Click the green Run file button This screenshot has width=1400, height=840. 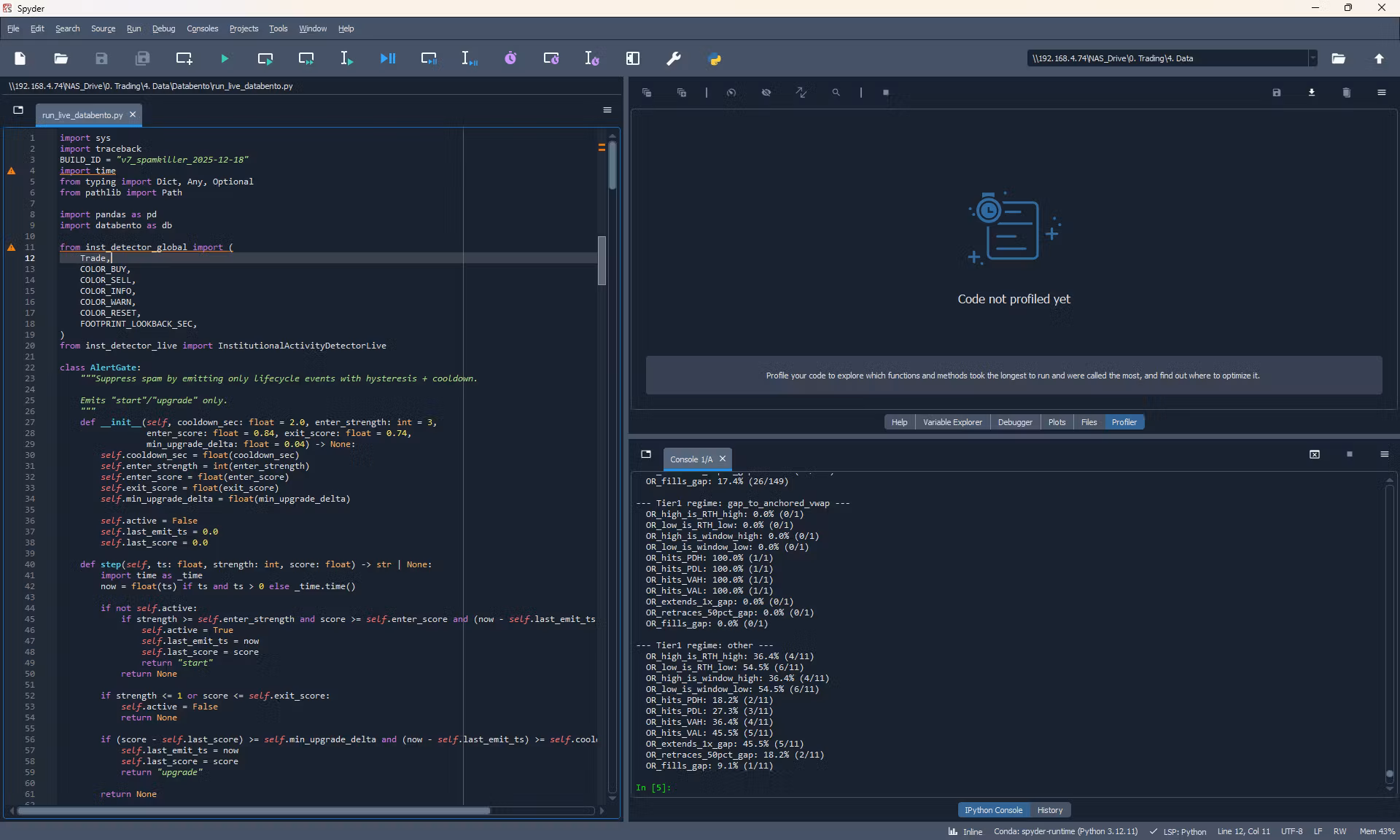[225, 58]
